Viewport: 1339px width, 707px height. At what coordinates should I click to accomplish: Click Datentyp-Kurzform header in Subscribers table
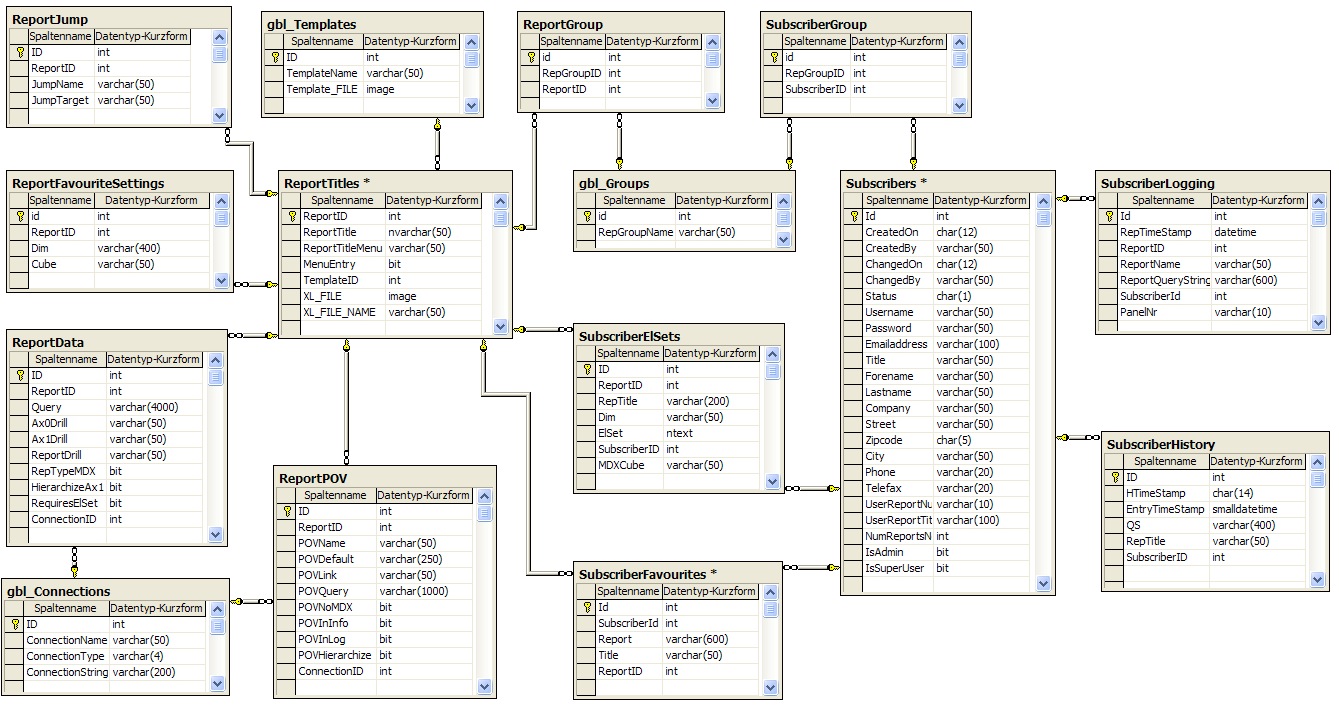pos(981,200)
